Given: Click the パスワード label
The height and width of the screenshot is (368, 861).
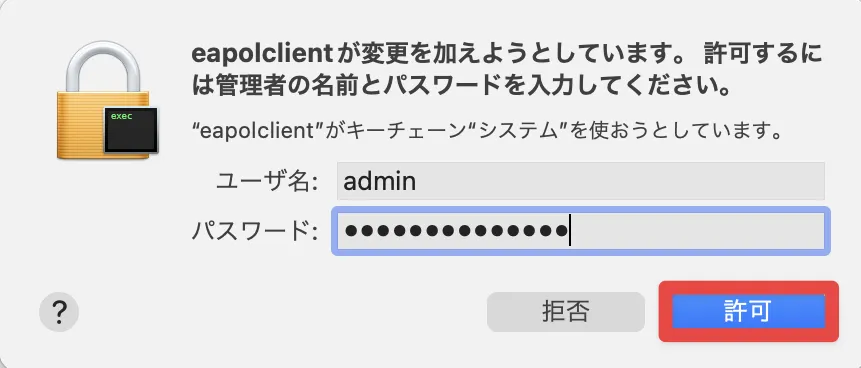Looking at the screenshot, I should pos(255,232).
